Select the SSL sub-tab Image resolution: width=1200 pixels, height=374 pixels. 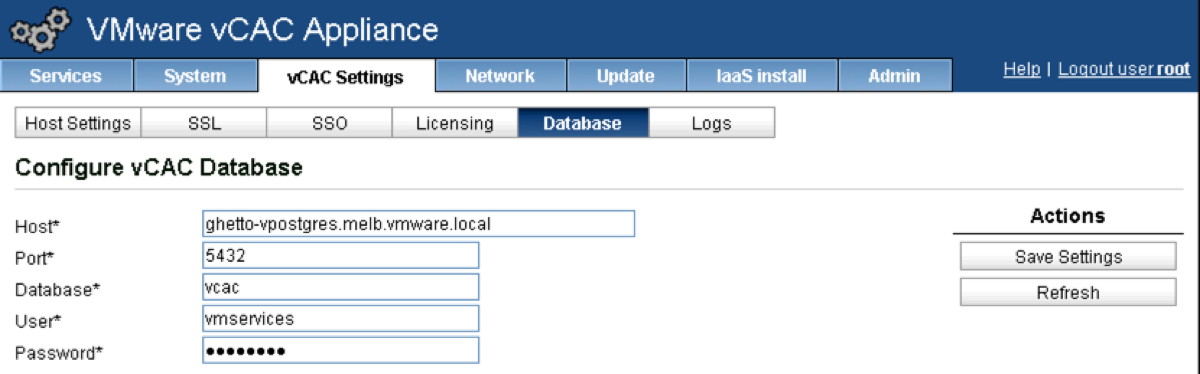point(204,124)
